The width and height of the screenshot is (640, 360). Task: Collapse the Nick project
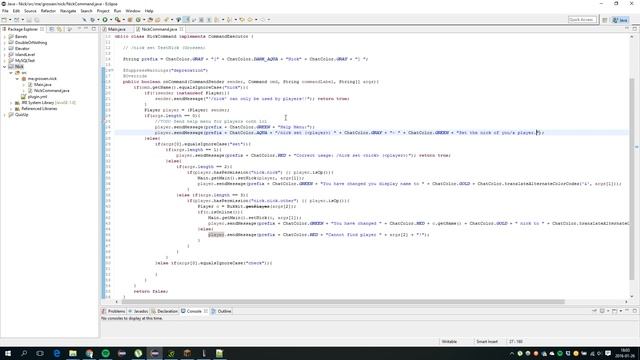pos(4,67)
